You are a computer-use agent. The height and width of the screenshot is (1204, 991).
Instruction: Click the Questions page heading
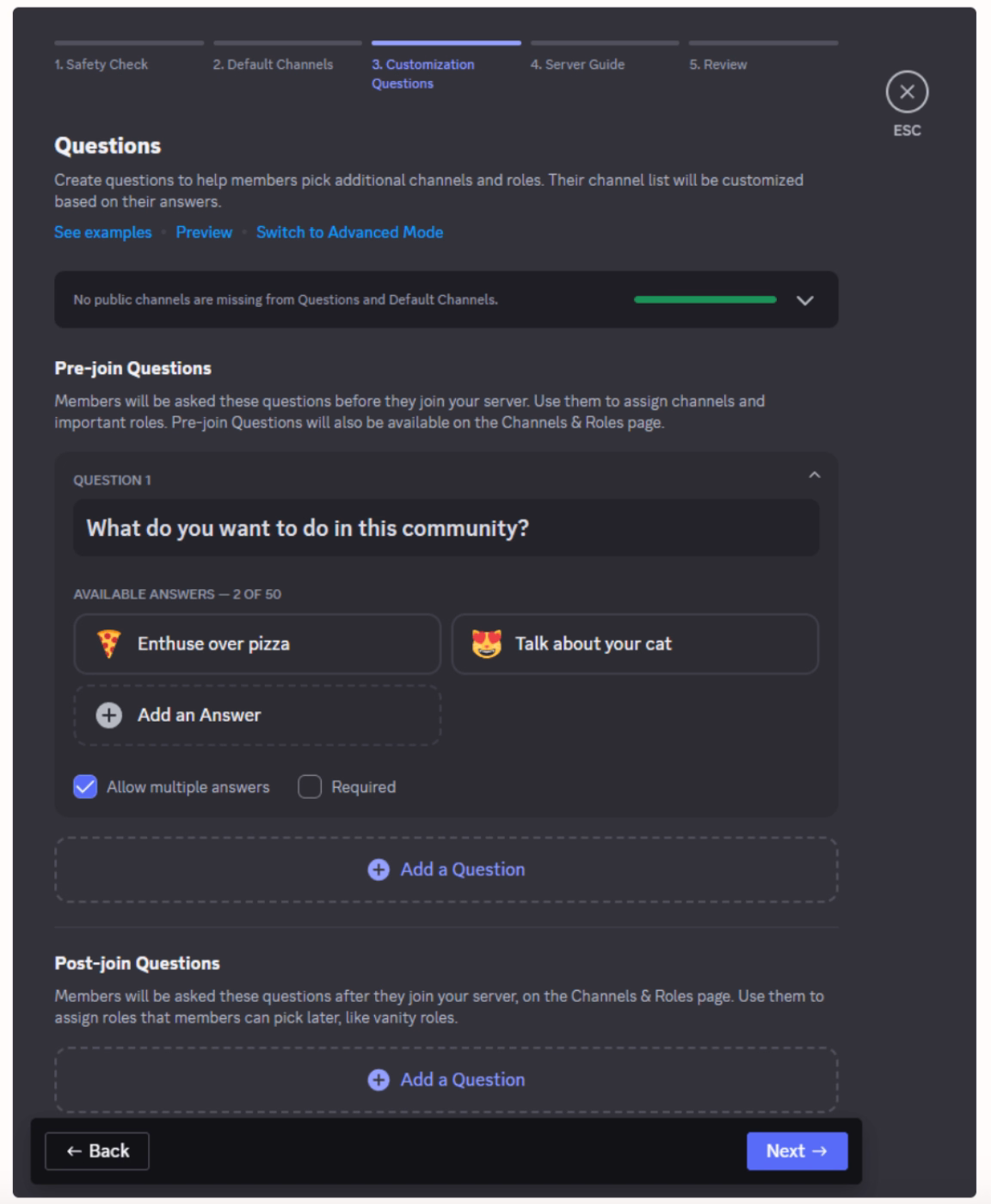point(108,145)
